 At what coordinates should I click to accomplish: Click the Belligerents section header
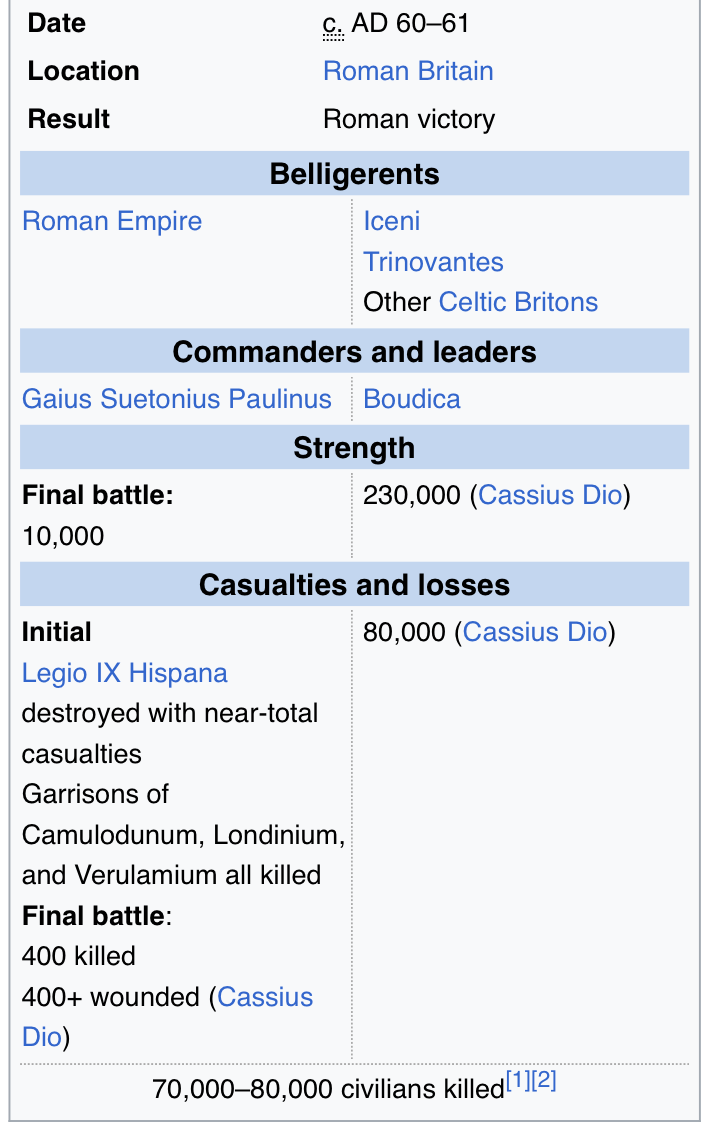pyautogui.click(x=354, y=174)
